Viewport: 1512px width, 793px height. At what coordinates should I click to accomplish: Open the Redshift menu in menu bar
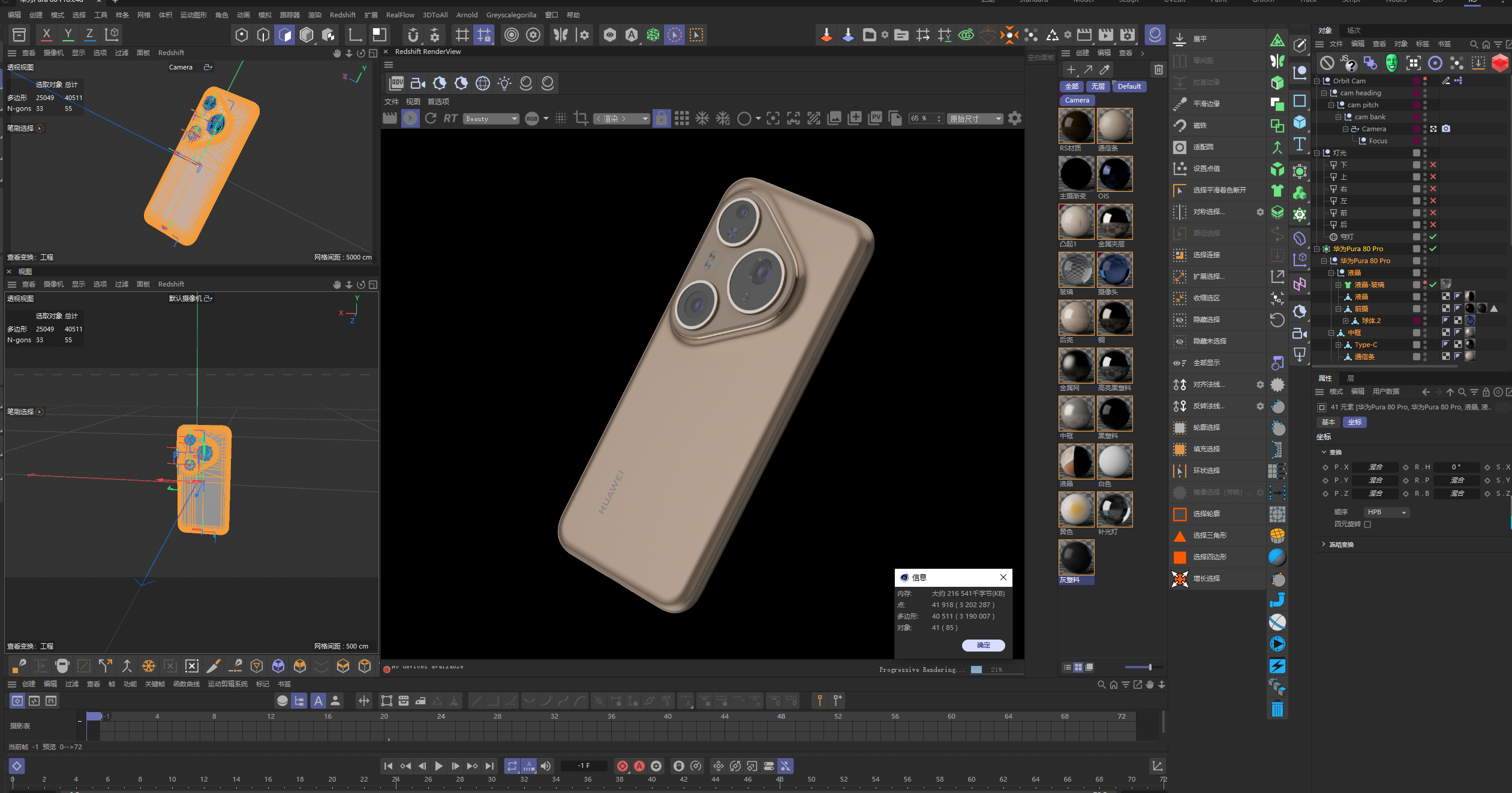pos(342,15)
